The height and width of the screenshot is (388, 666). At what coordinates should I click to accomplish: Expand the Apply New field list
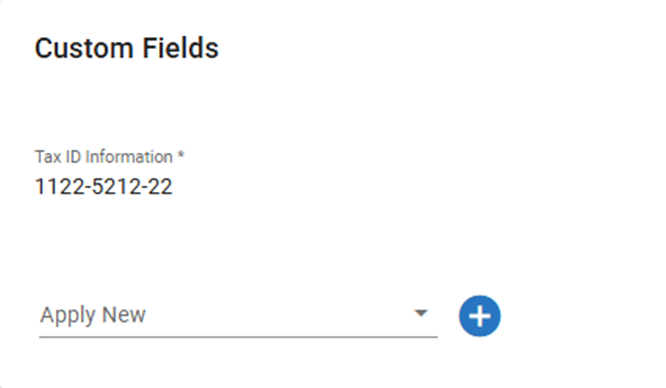tap(420, 314)
